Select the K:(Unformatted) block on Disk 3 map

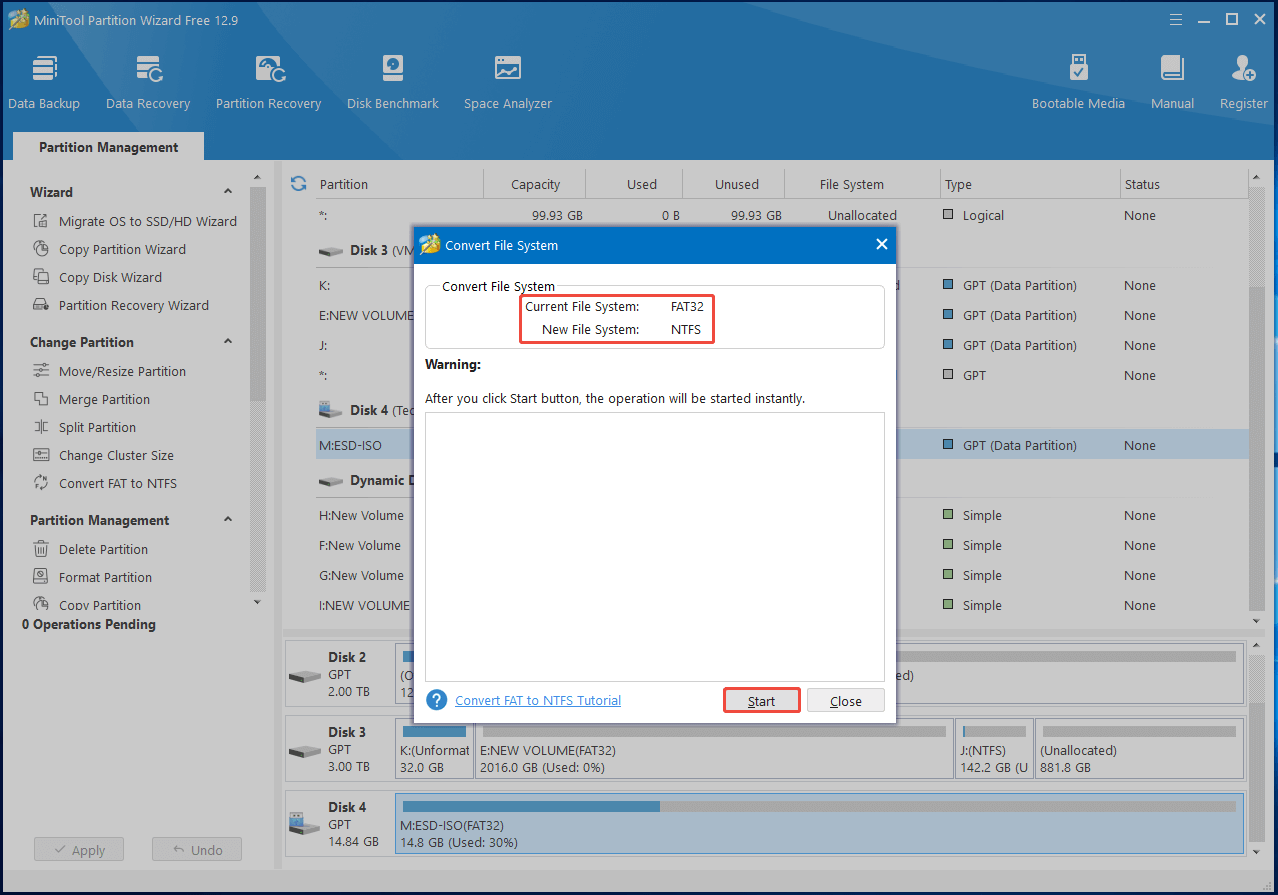(x=435, y=747)
